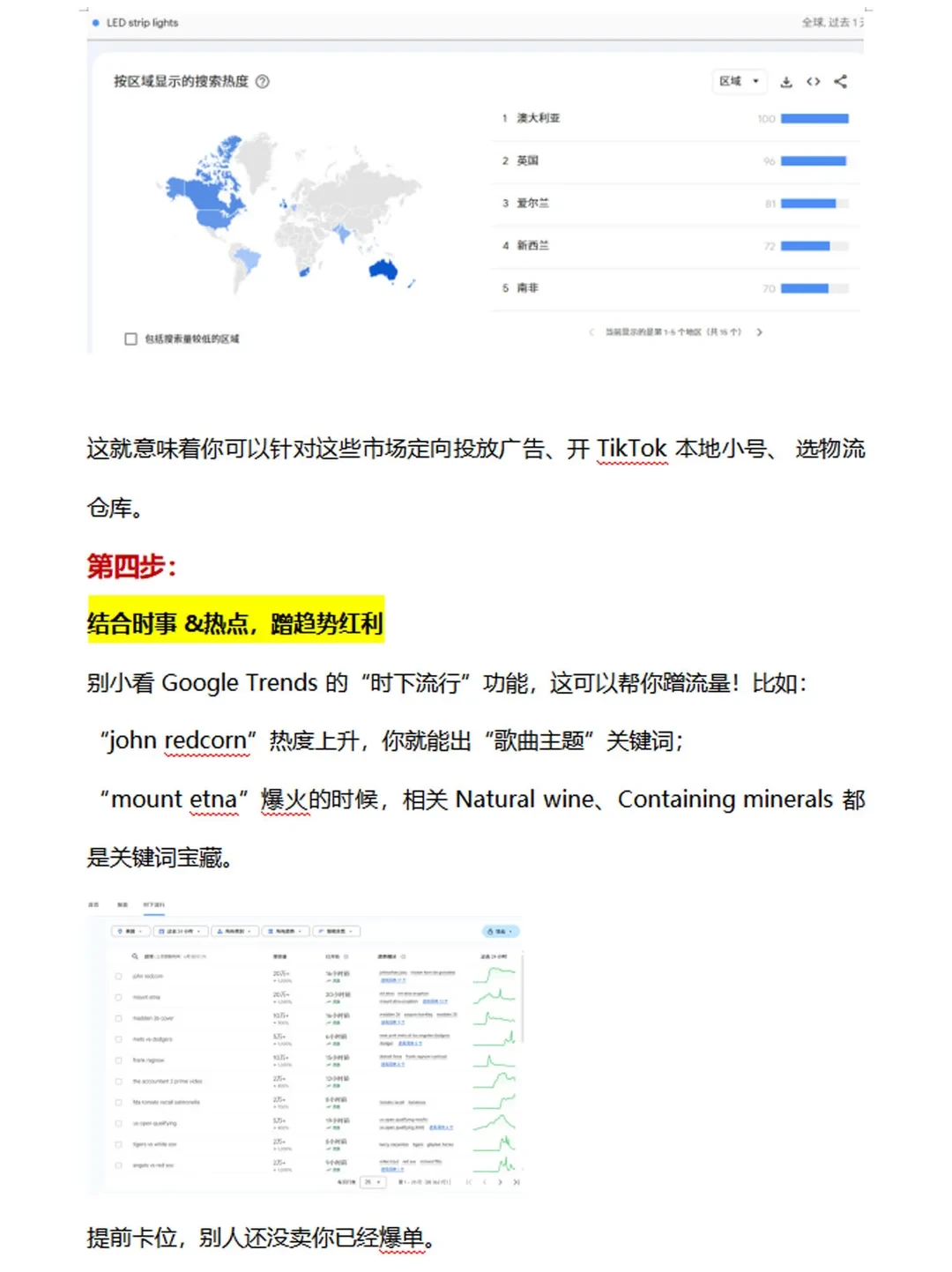Tick the frank ragnow row checkbox
The image size is (952, 1272).
pos(118,1060)
